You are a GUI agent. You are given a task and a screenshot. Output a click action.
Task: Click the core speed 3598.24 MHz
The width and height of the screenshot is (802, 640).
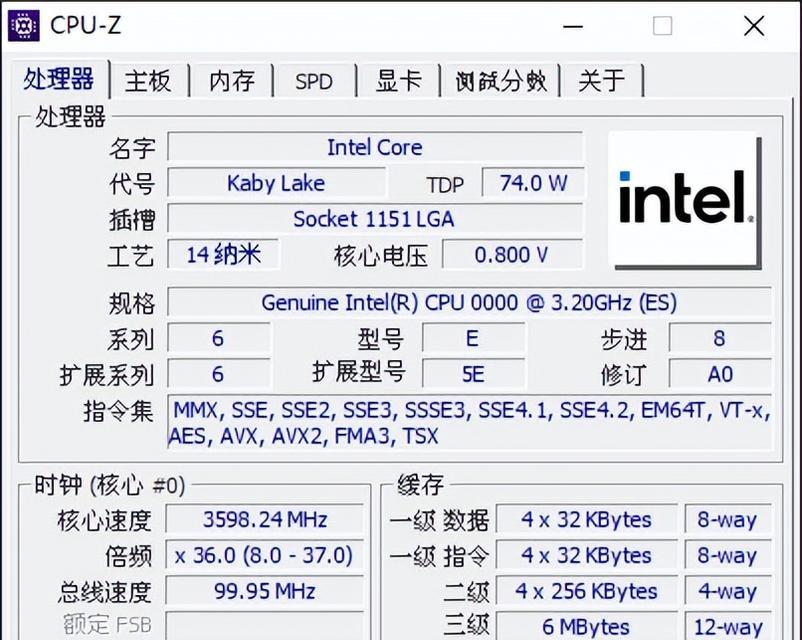point(265,520)
